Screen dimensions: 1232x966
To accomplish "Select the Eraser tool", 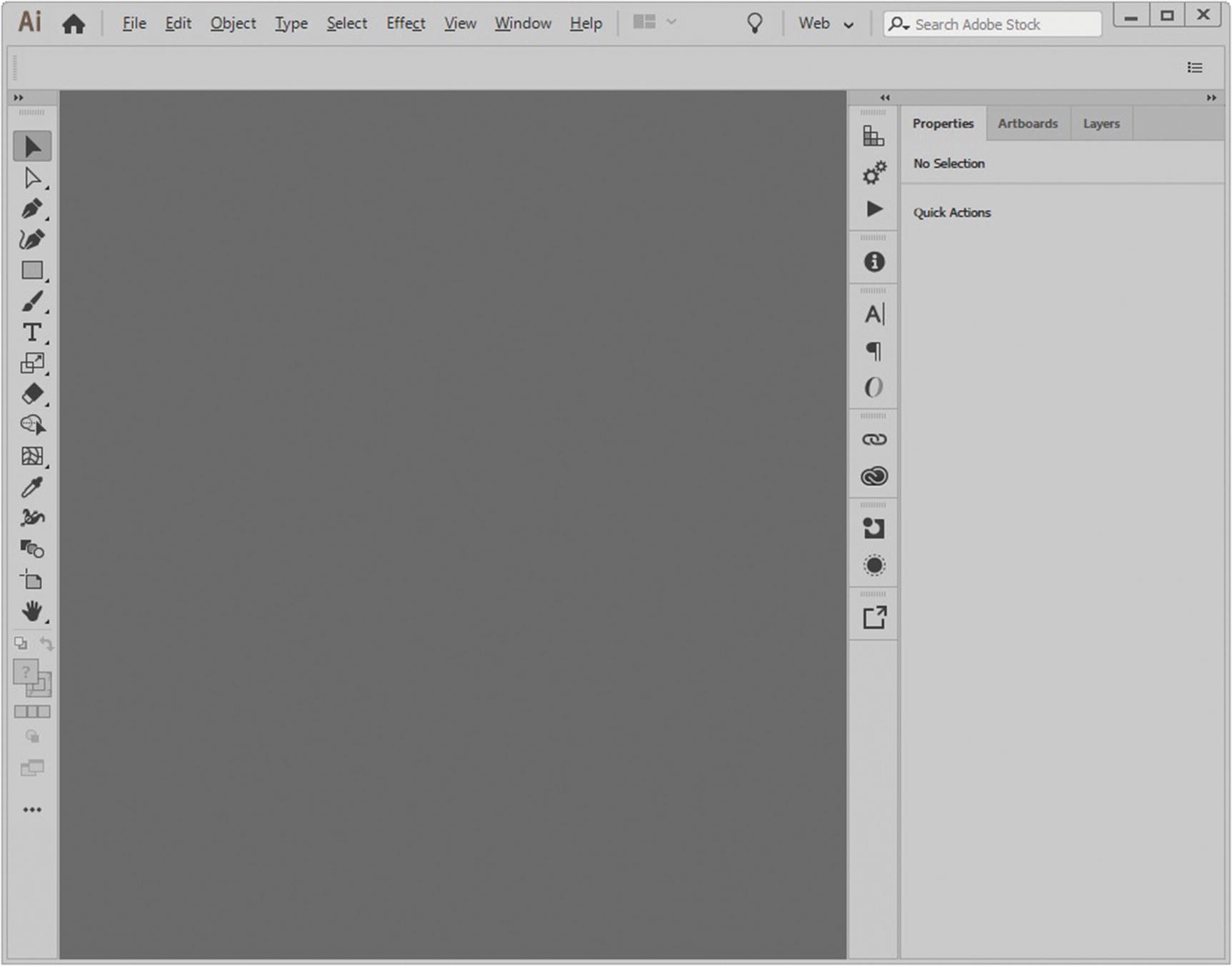I will pyautogui.click(x=31, y=394).
